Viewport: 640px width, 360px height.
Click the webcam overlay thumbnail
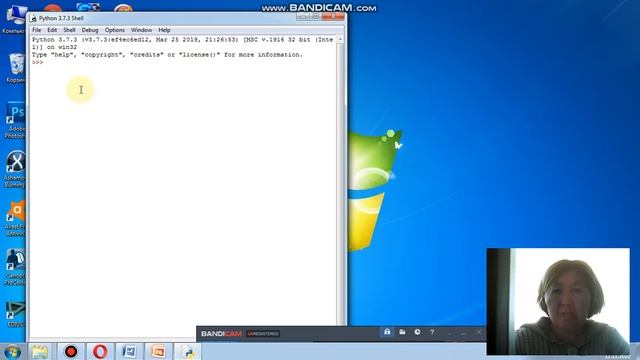tap(558, 301)
